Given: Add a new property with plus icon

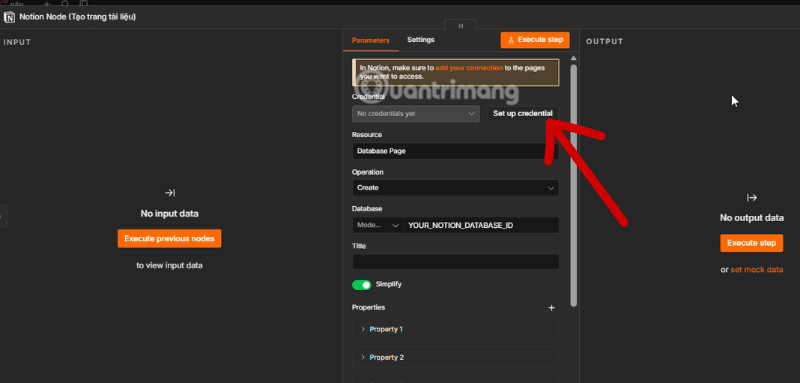Looking at the screenshot, I should (x=551, y=308).
